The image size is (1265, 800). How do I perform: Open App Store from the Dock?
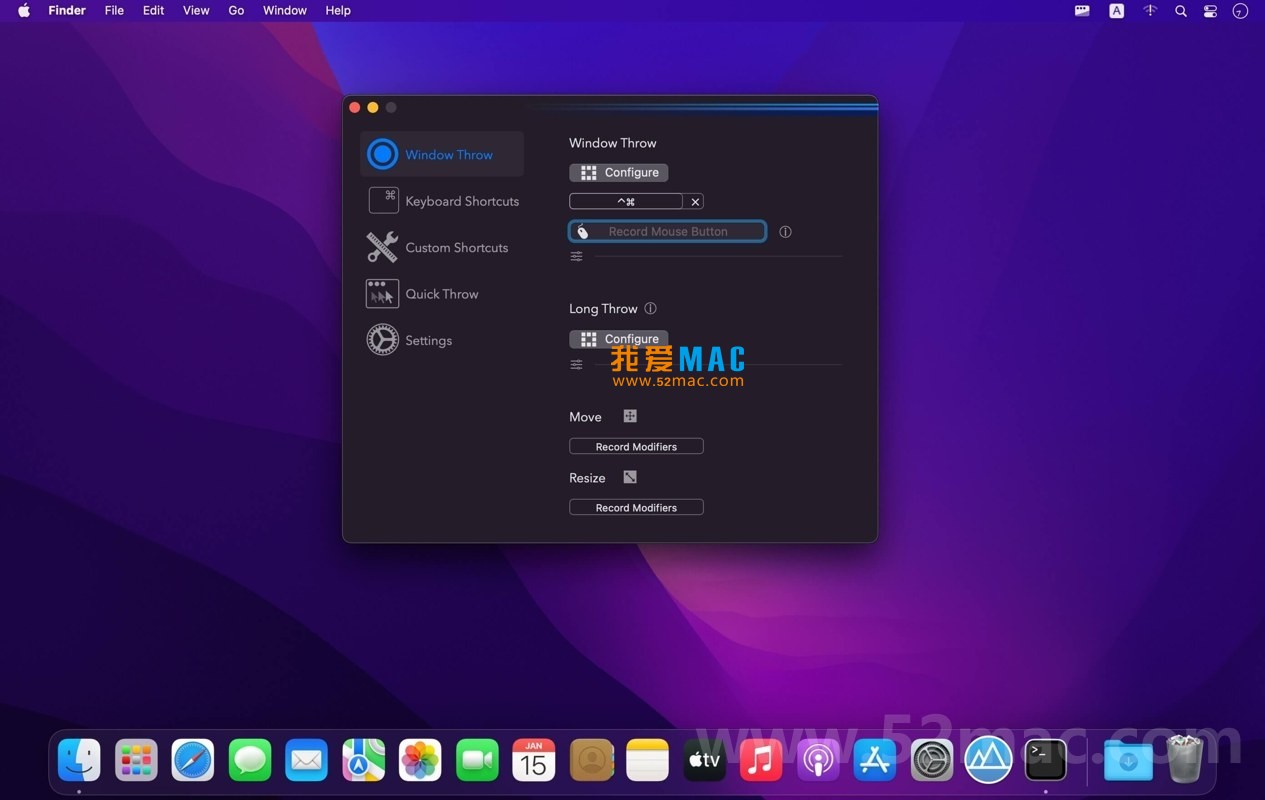click(875, 761)
